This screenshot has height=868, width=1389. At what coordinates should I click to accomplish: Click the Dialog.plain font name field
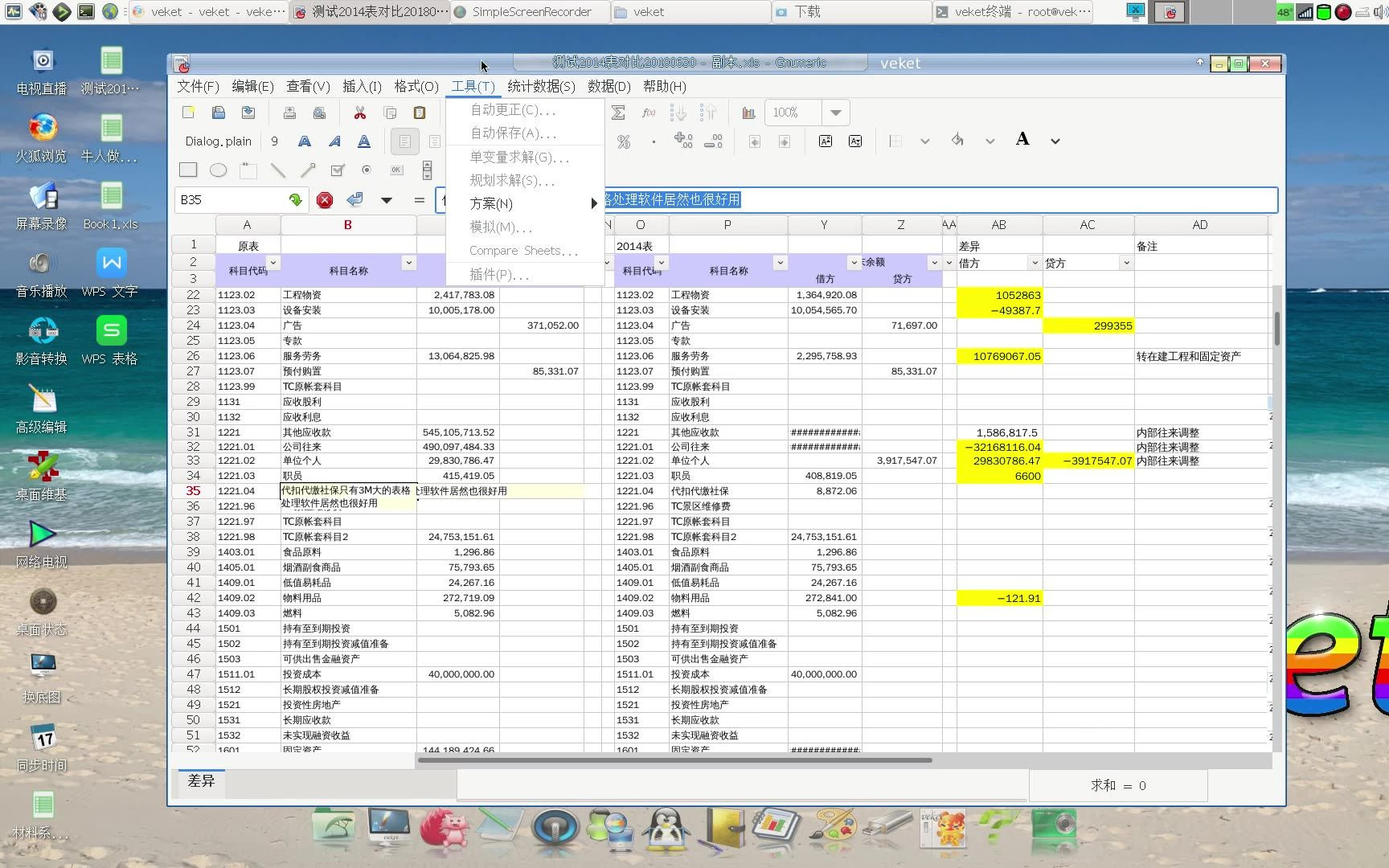219,141
